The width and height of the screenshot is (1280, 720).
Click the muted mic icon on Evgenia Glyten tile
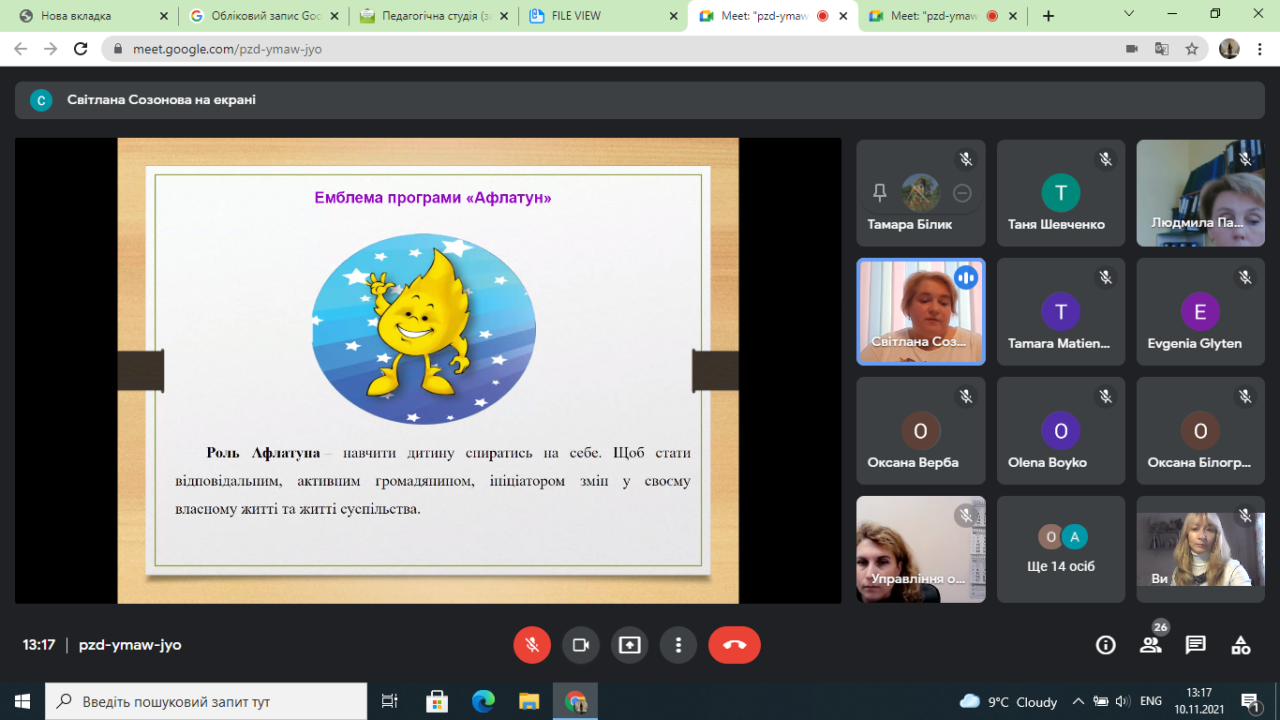[1246, 278]
